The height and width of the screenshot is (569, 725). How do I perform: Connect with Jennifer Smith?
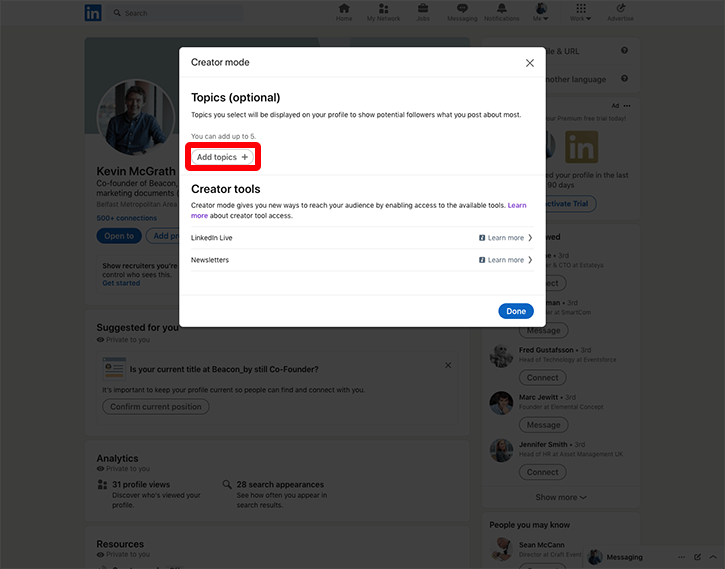tap(542, 472)
